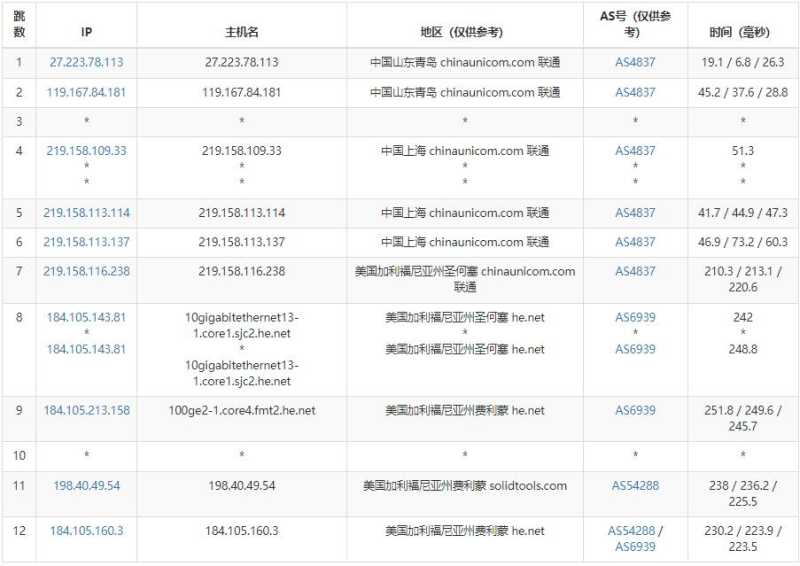
Task: Open the AS54288 link in hop 12 row
Action: click(x=631, y=531)
